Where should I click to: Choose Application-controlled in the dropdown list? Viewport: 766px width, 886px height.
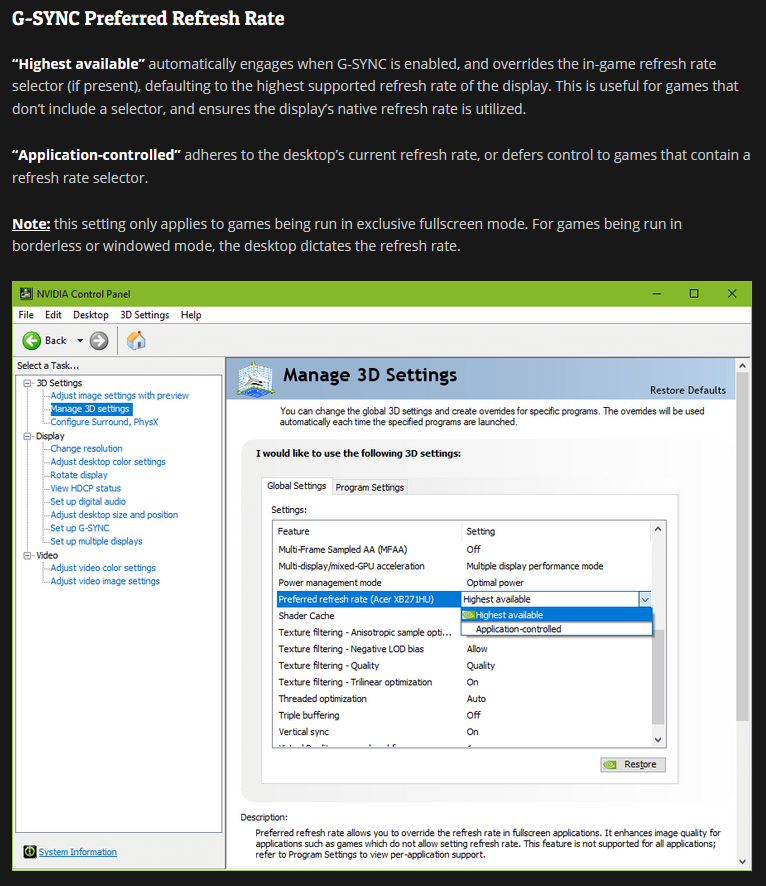point(556,629)
